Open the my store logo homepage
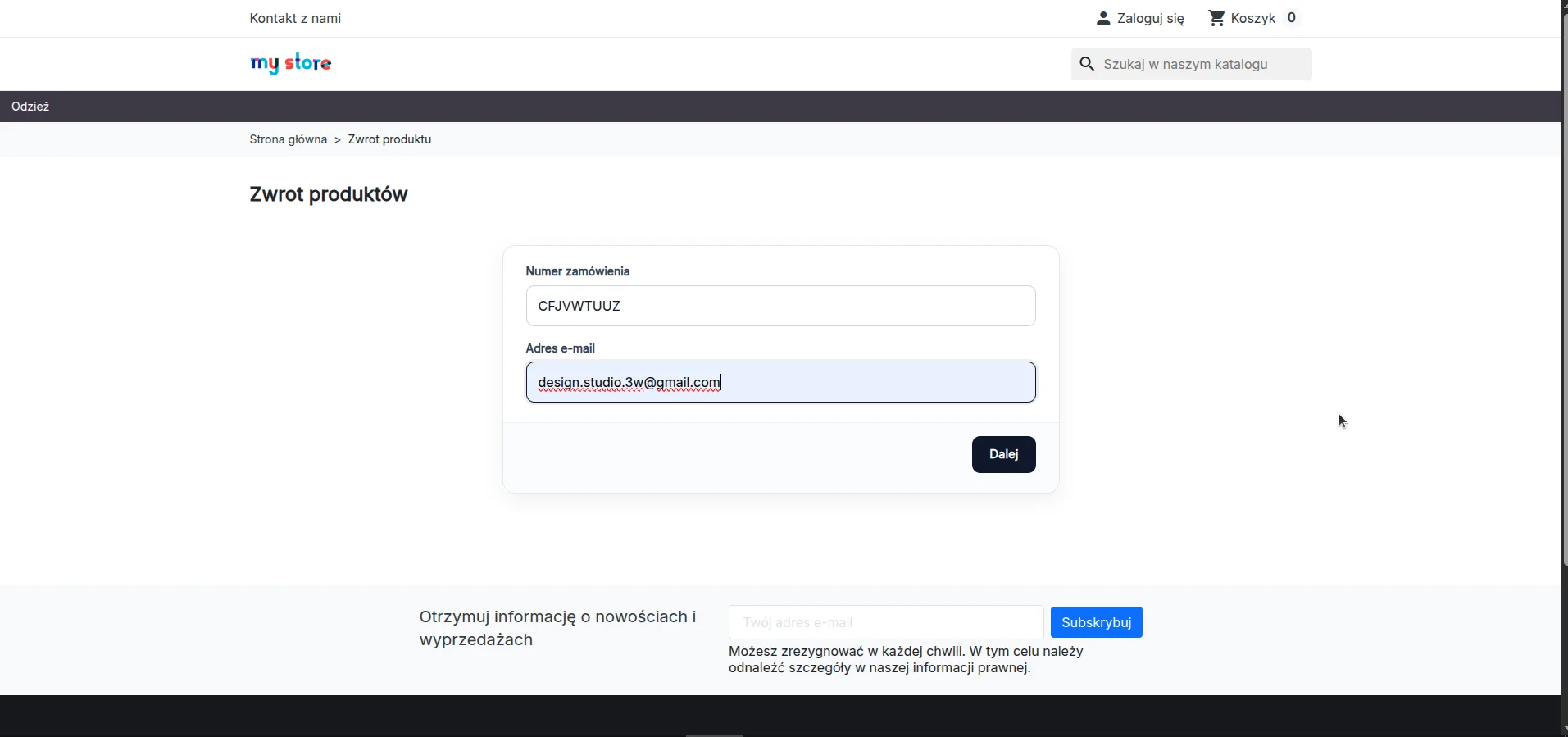 click(291, 63)
